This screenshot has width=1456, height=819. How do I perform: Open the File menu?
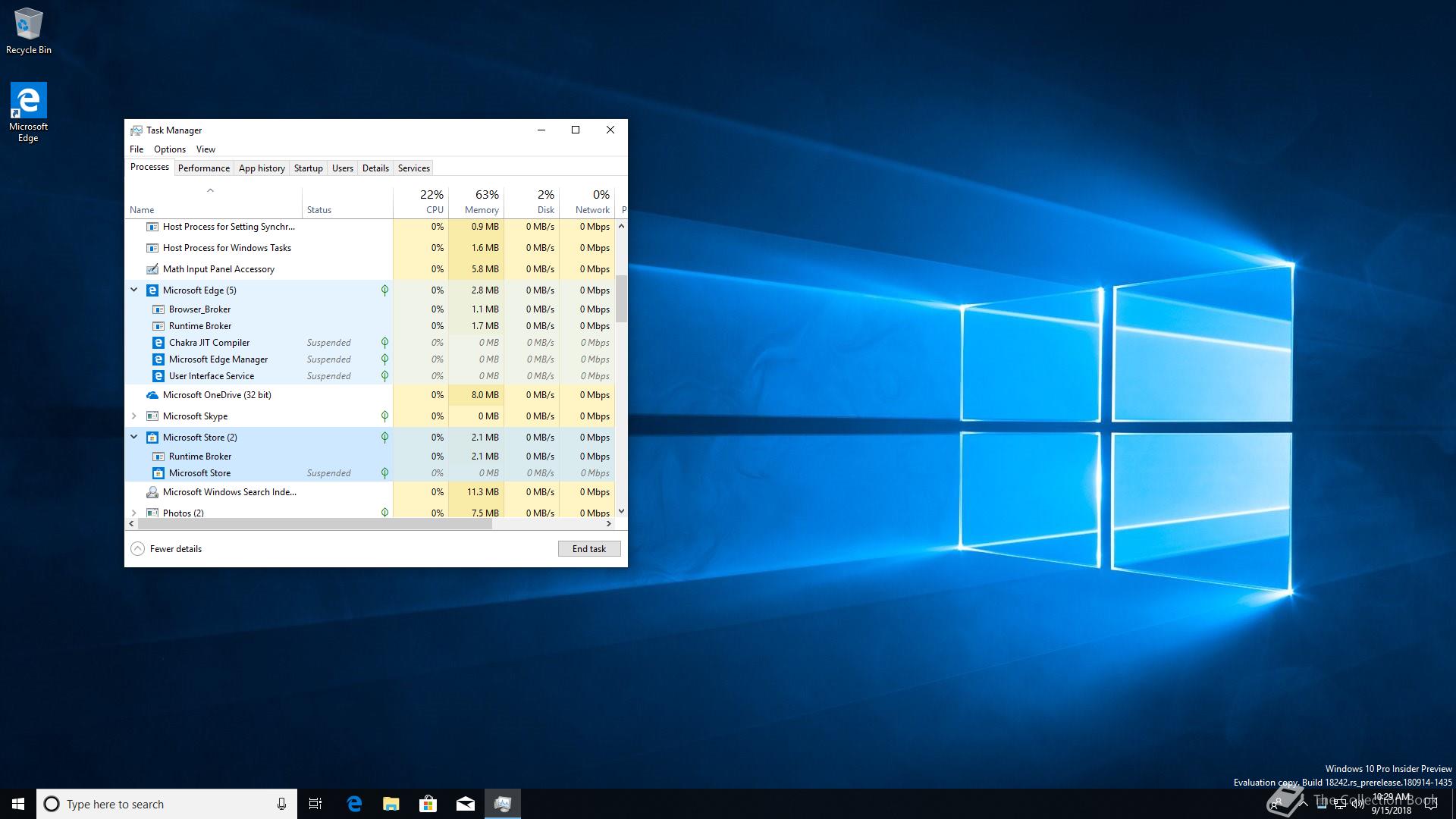pos(136,149)
